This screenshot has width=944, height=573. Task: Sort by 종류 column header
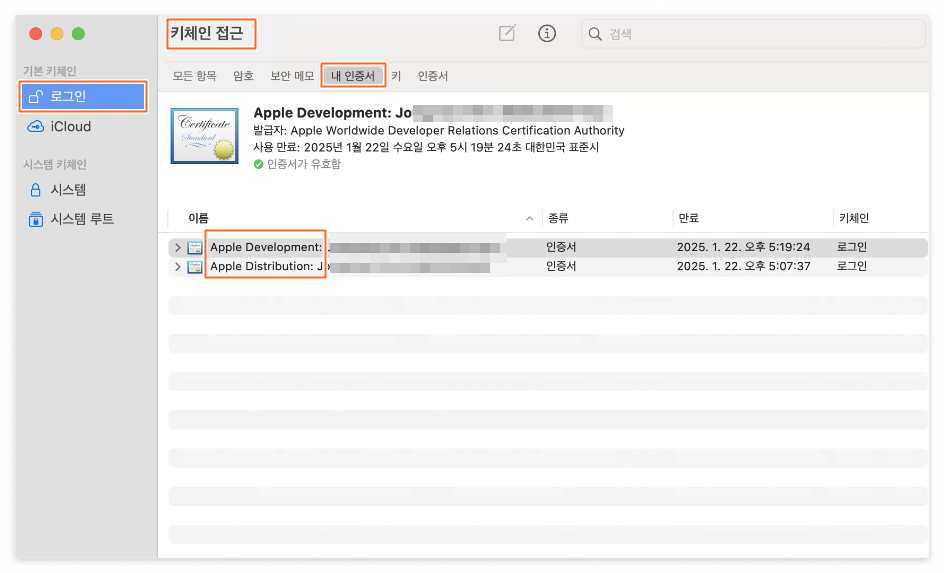click(x=558, y=218)
